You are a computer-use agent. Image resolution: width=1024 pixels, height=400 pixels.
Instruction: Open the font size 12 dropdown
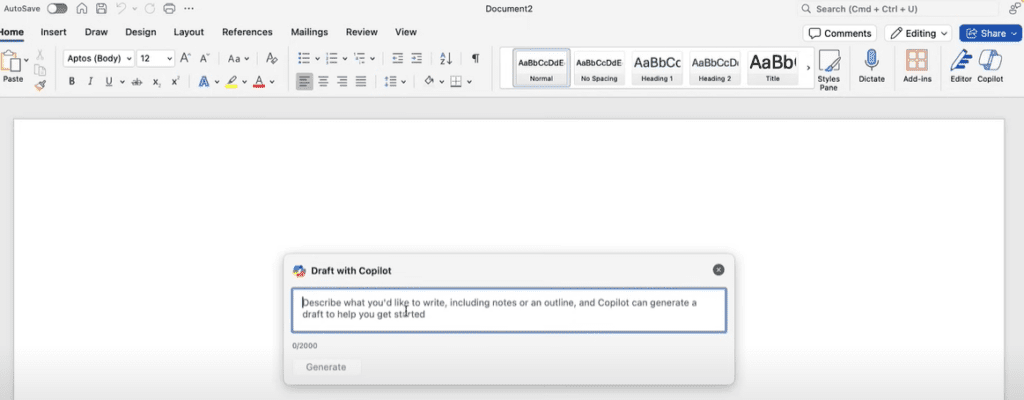coord(155,58)
